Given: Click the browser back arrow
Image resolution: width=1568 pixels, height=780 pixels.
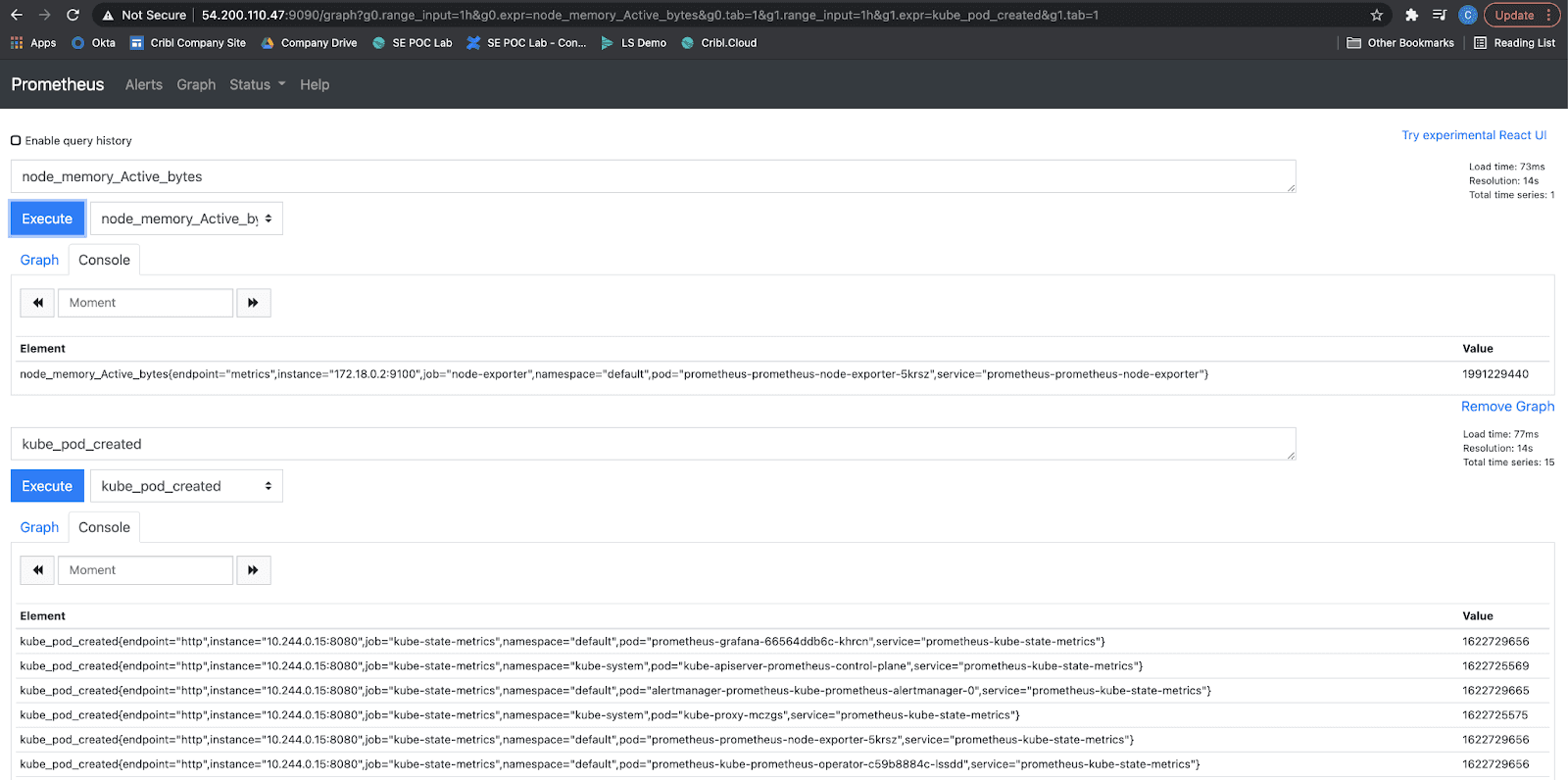Looking at the screenshot, I should click(x=17, y=15).
